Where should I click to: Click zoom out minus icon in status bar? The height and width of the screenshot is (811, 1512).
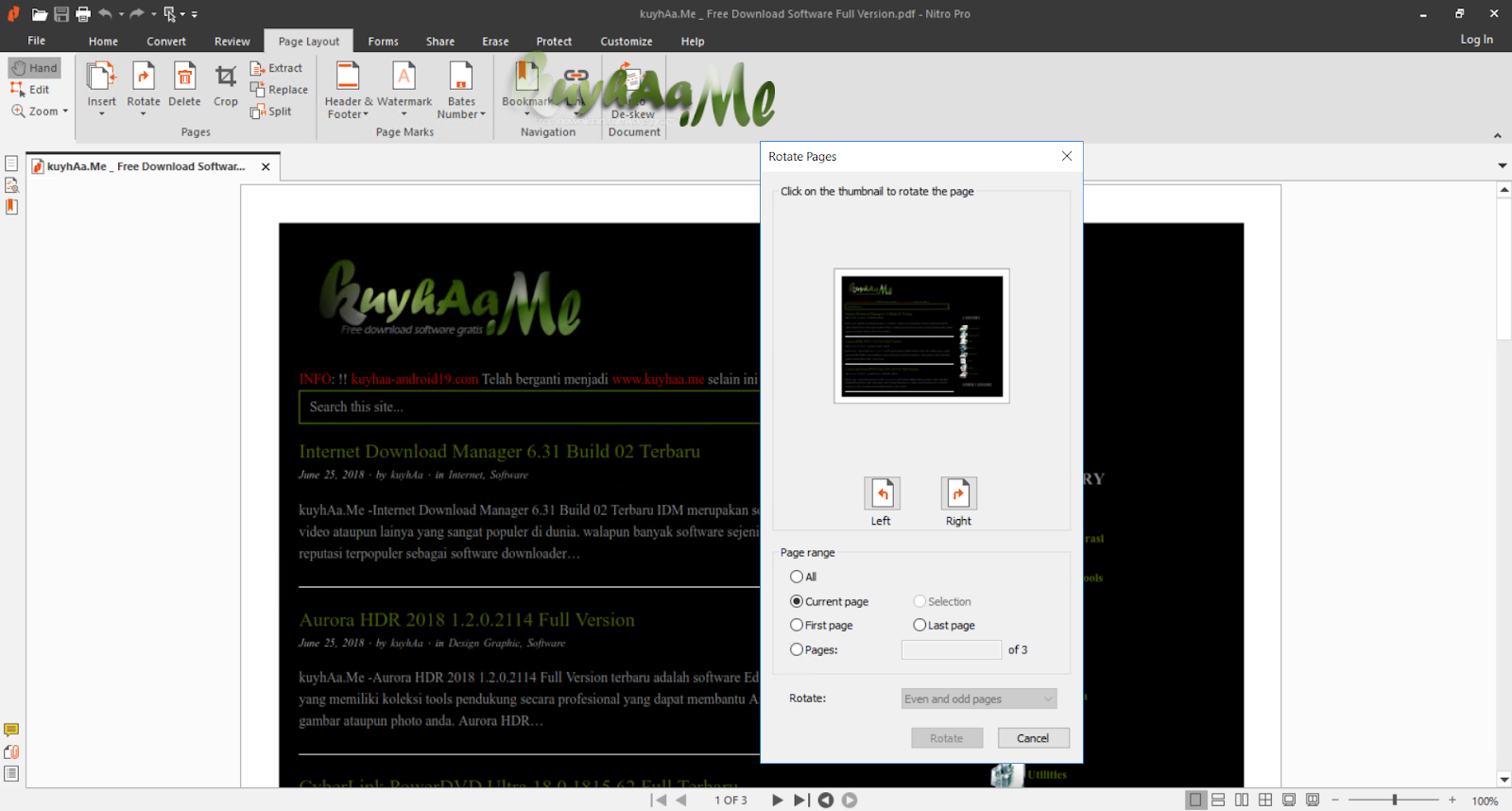pos(1335,800)
